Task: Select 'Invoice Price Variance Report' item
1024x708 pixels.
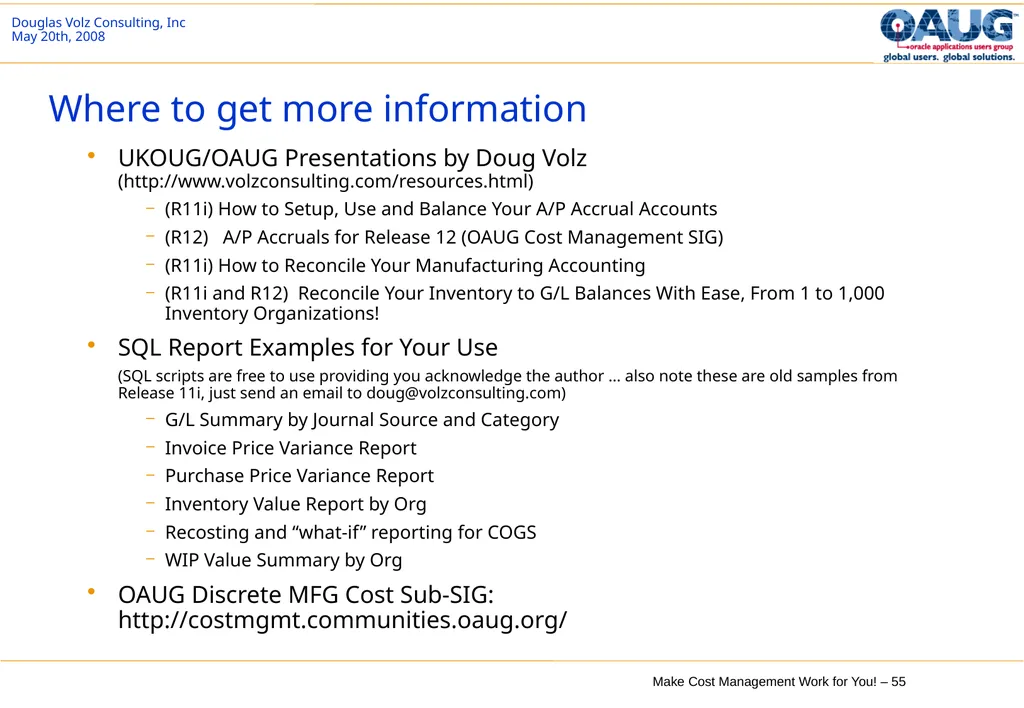Action: (x=291, y=448)
